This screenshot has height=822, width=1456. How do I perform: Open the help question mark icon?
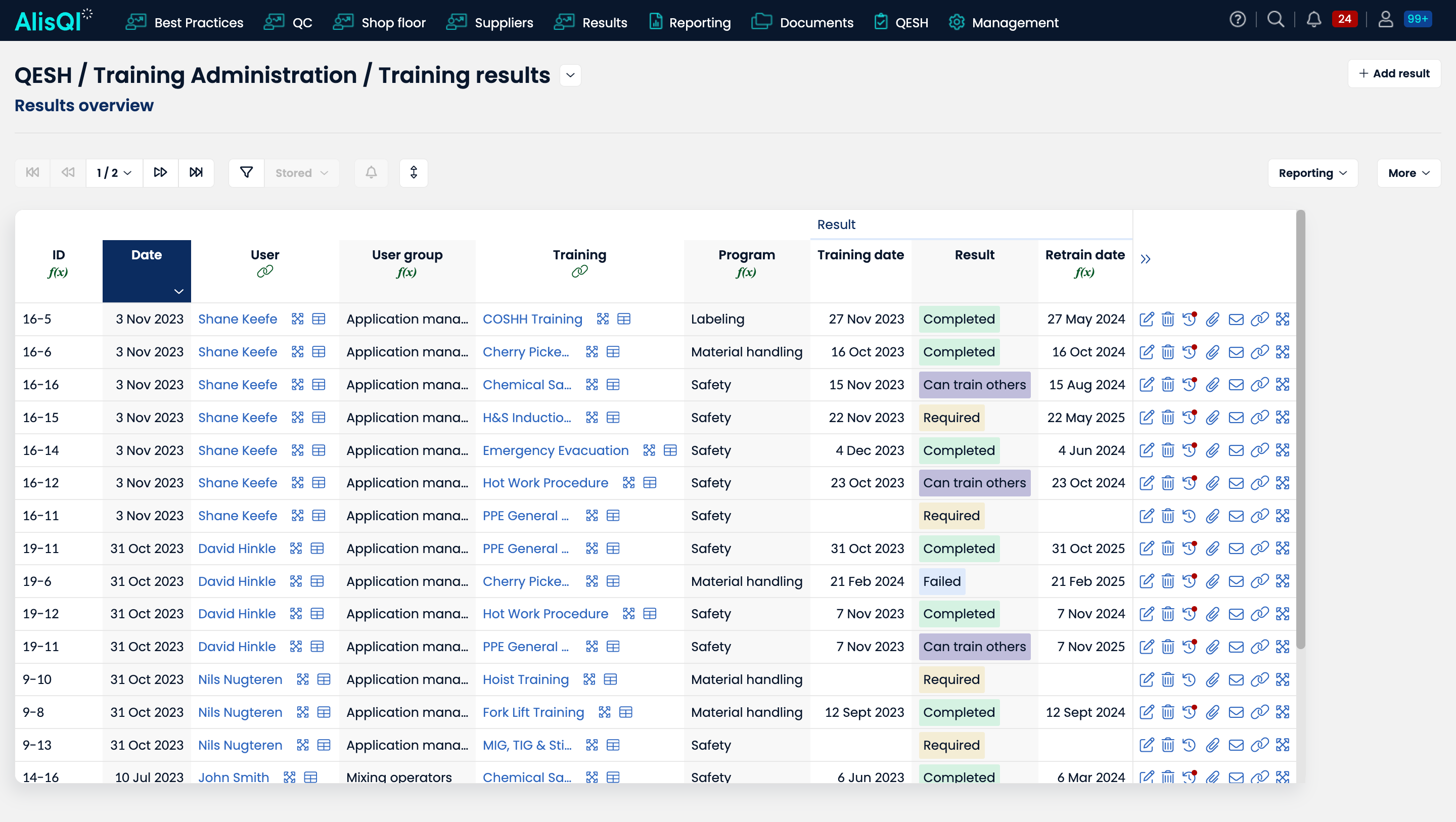(x=1237, y=20)
